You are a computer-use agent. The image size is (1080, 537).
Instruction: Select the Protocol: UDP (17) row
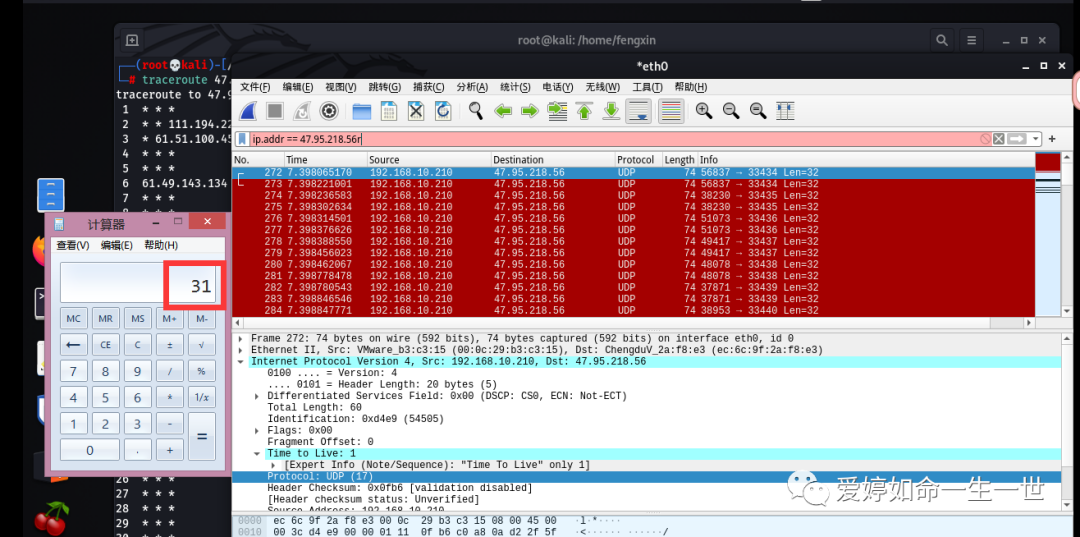[647, 476]
